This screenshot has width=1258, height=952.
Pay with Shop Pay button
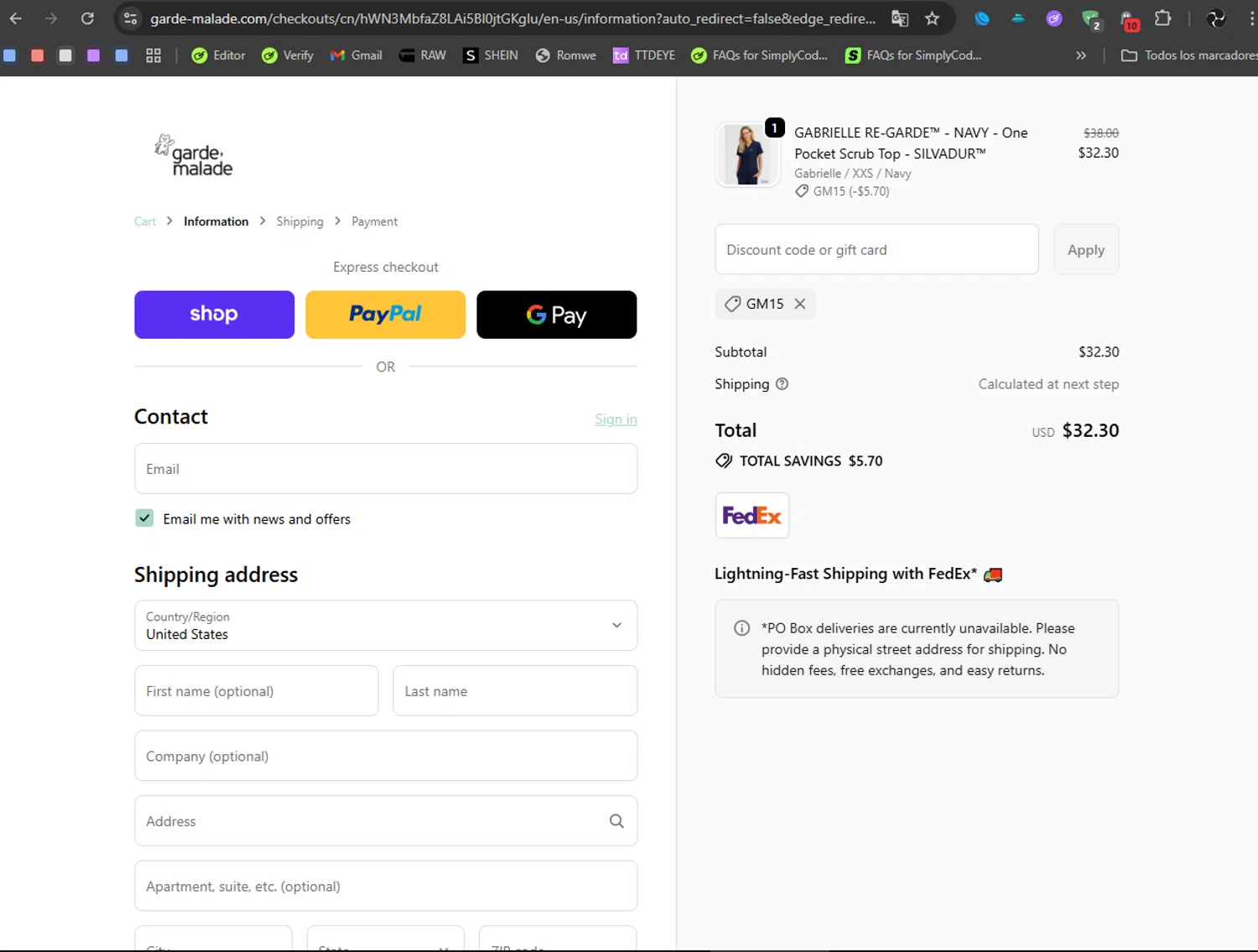click(x=214, y=315)
